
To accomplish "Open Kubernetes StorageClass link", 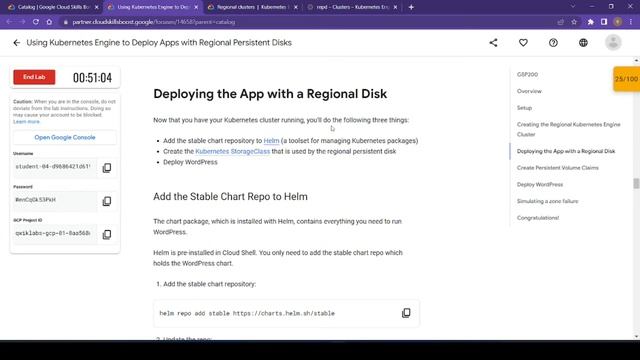I will (233, 151).
